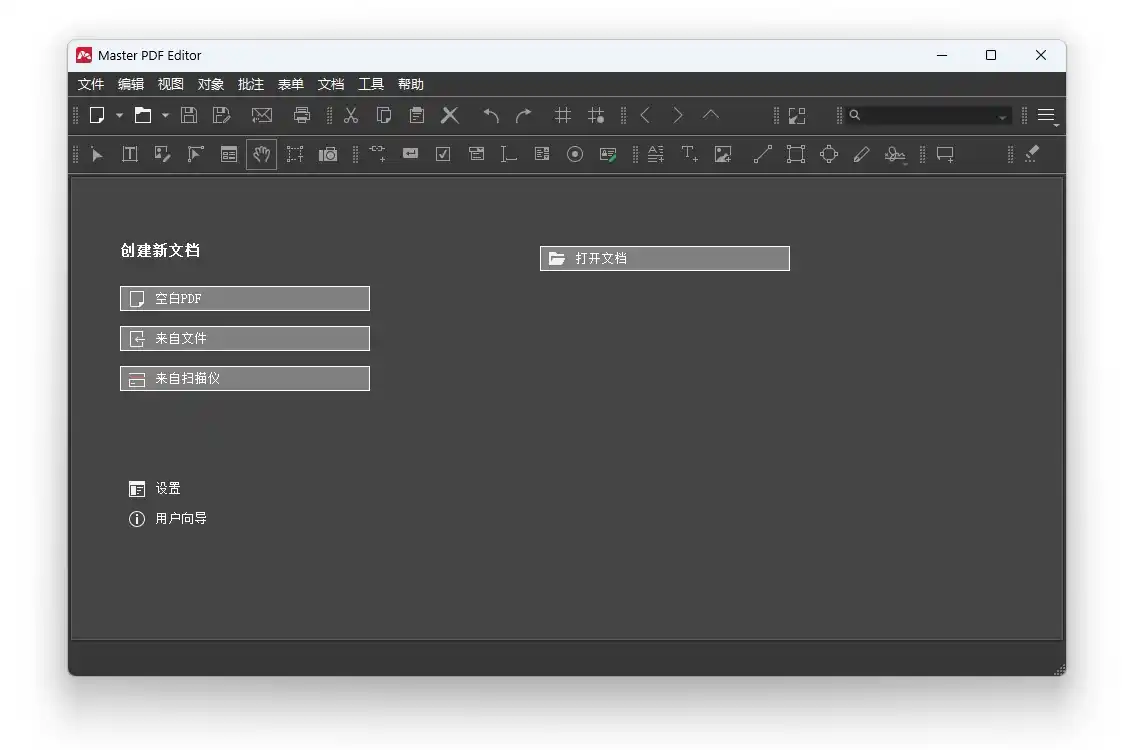Select the edit forms tool

[x=229, y=154]
